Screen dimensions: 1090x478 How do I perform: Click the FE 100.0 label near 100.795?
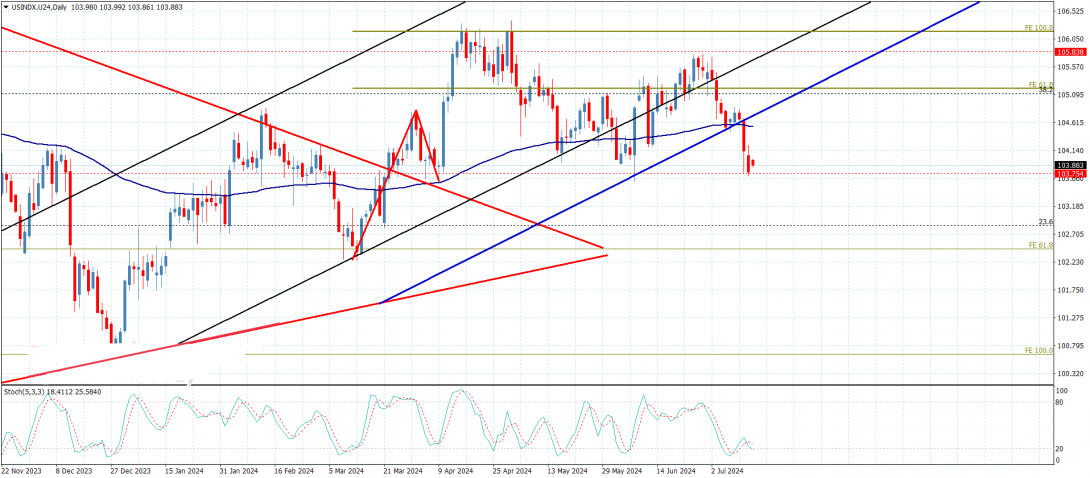(1039, 351)
